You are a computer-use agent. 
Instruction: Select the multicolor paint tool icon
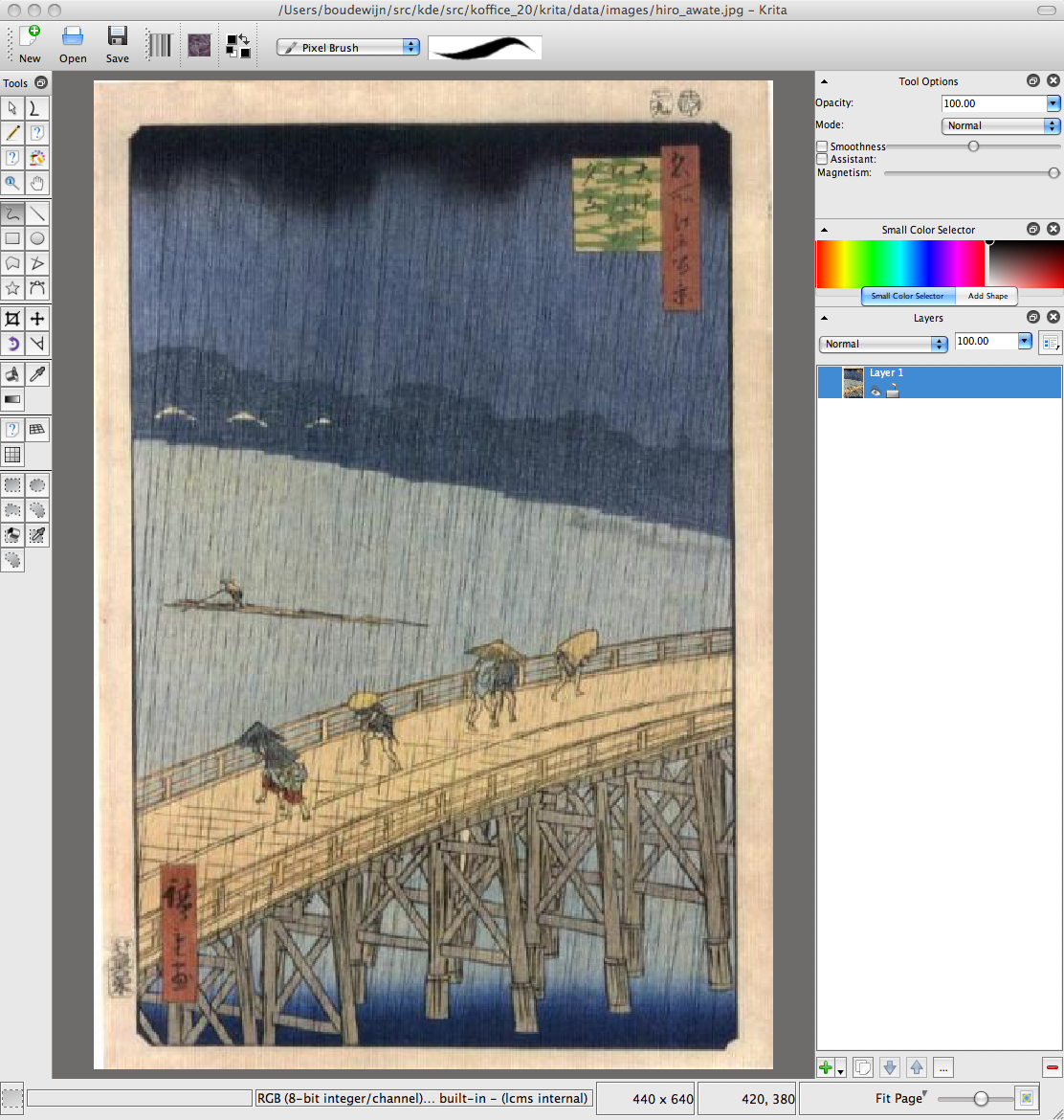pyautogui.click(x=36, y=158)
